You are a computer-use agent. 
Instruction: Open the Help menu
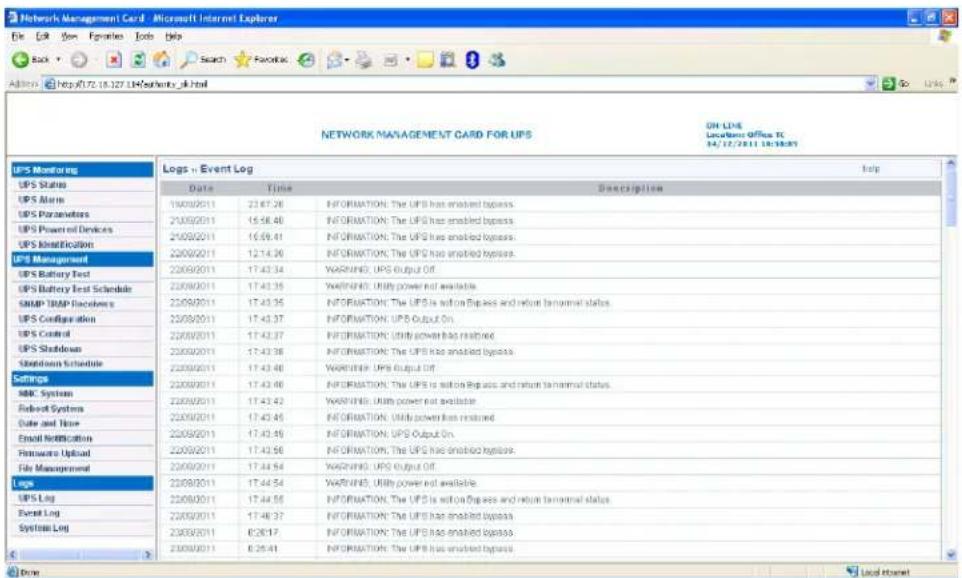(174, 37)
